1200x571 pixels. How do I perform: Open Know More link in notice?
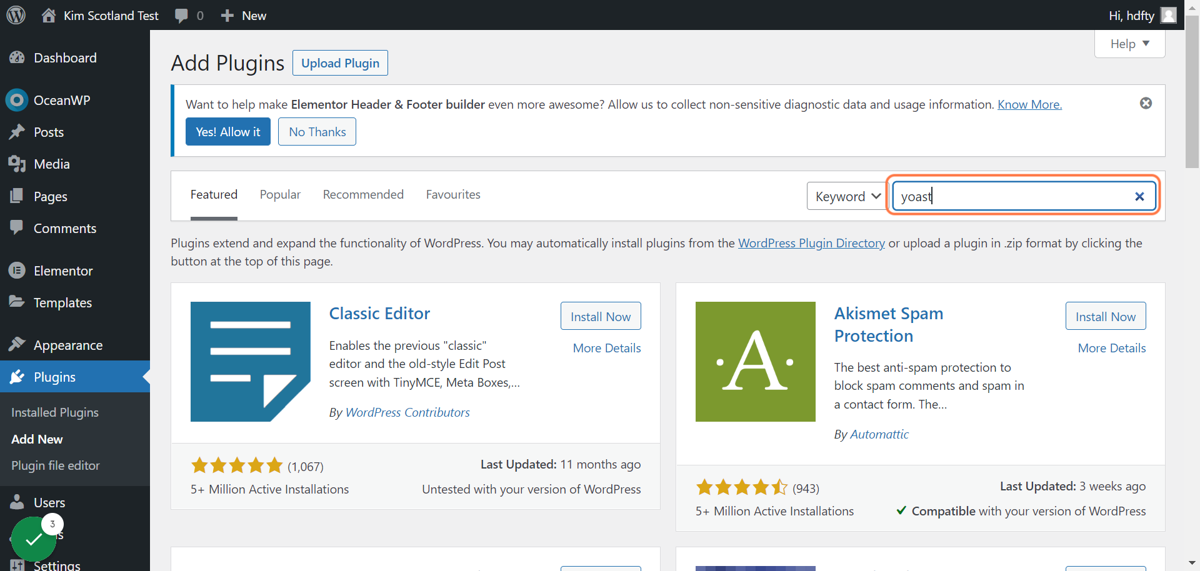click(x=1030, y=104)
